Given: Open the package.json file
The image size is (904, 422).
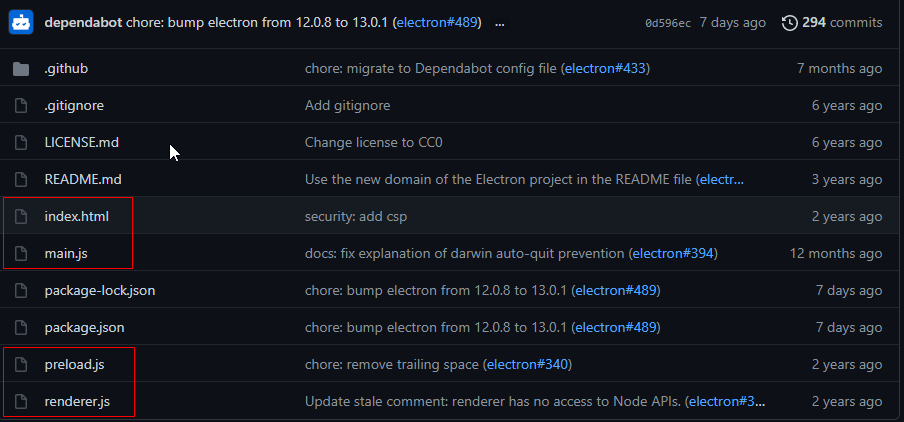Looking at the screenshot, I should (x=84, y=327).
